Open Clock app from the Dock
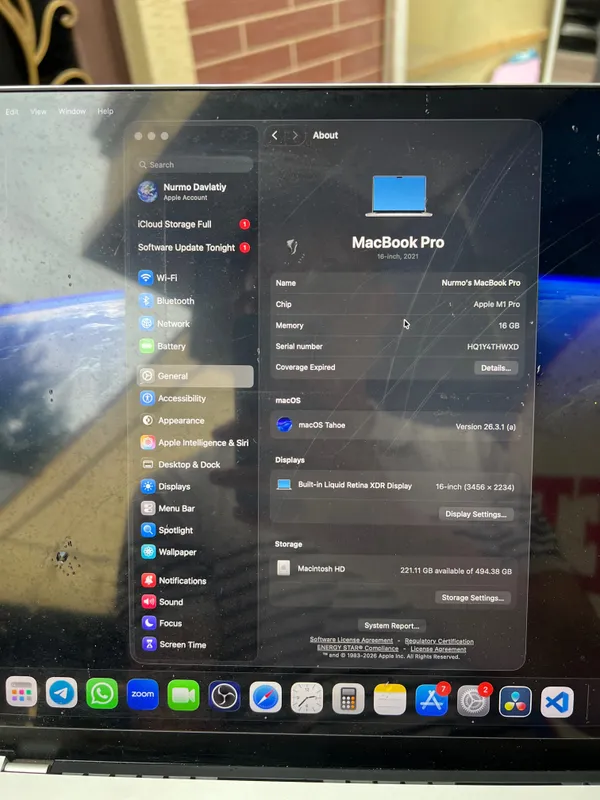Viewport: 600px width, 800px height. (307, 698)
